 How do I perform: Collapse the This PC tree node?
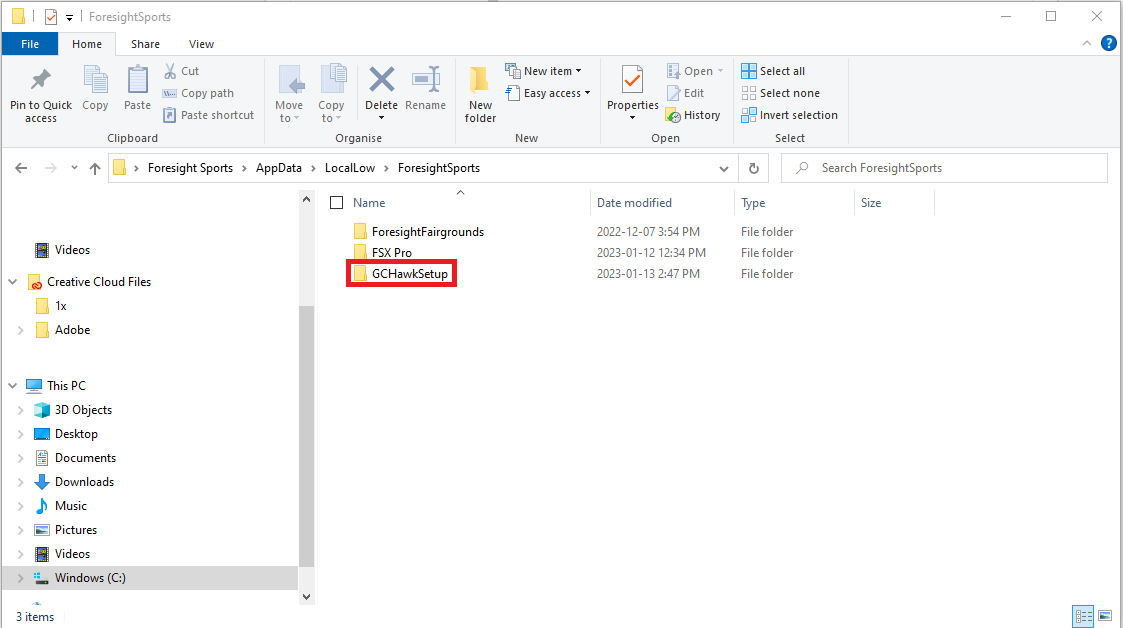click(x=13, y=386)
